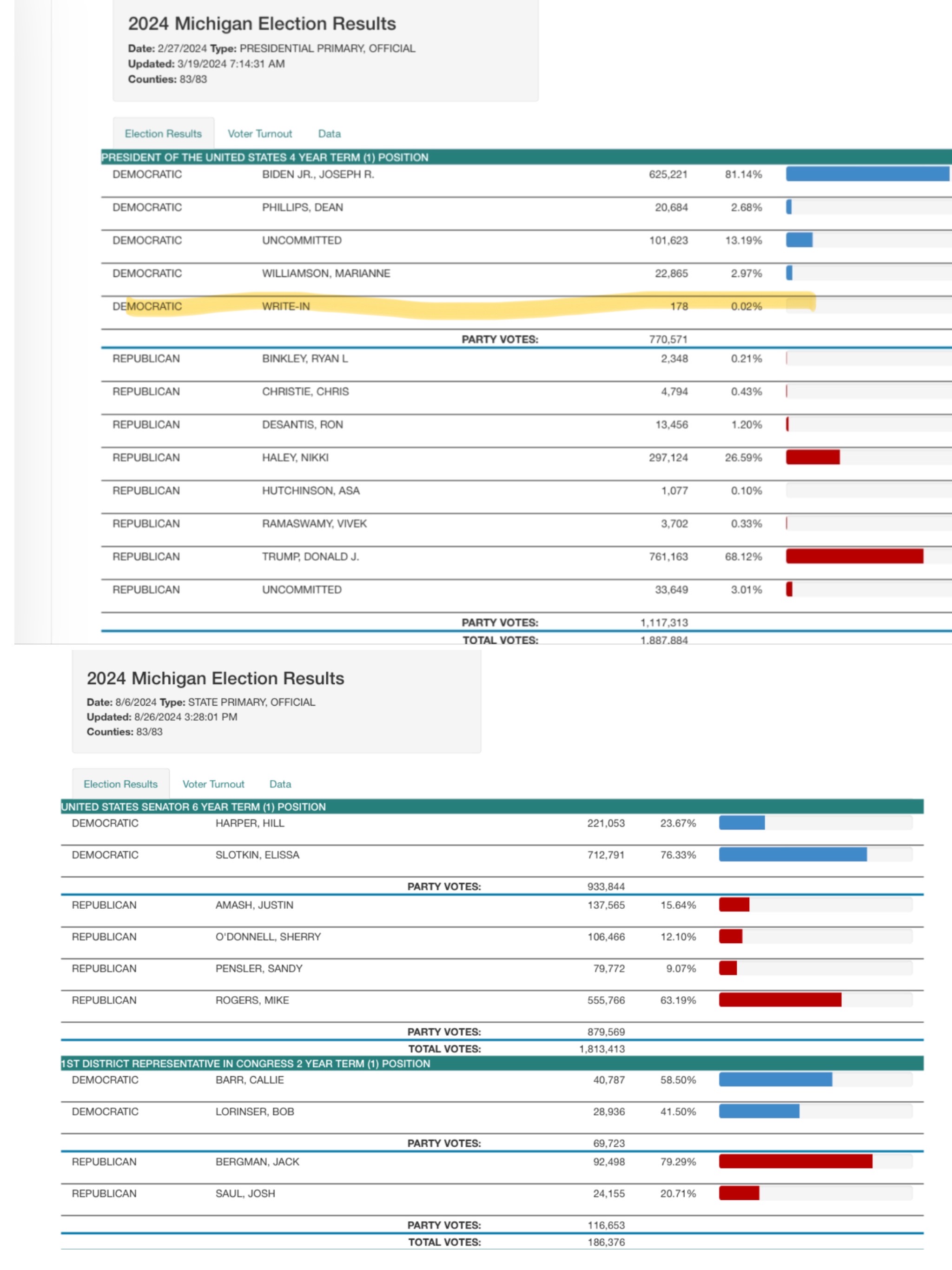Click the Barr, Callie percentage bar
Viewport: 952px width, 1270px height.
tap(775, 1079)
